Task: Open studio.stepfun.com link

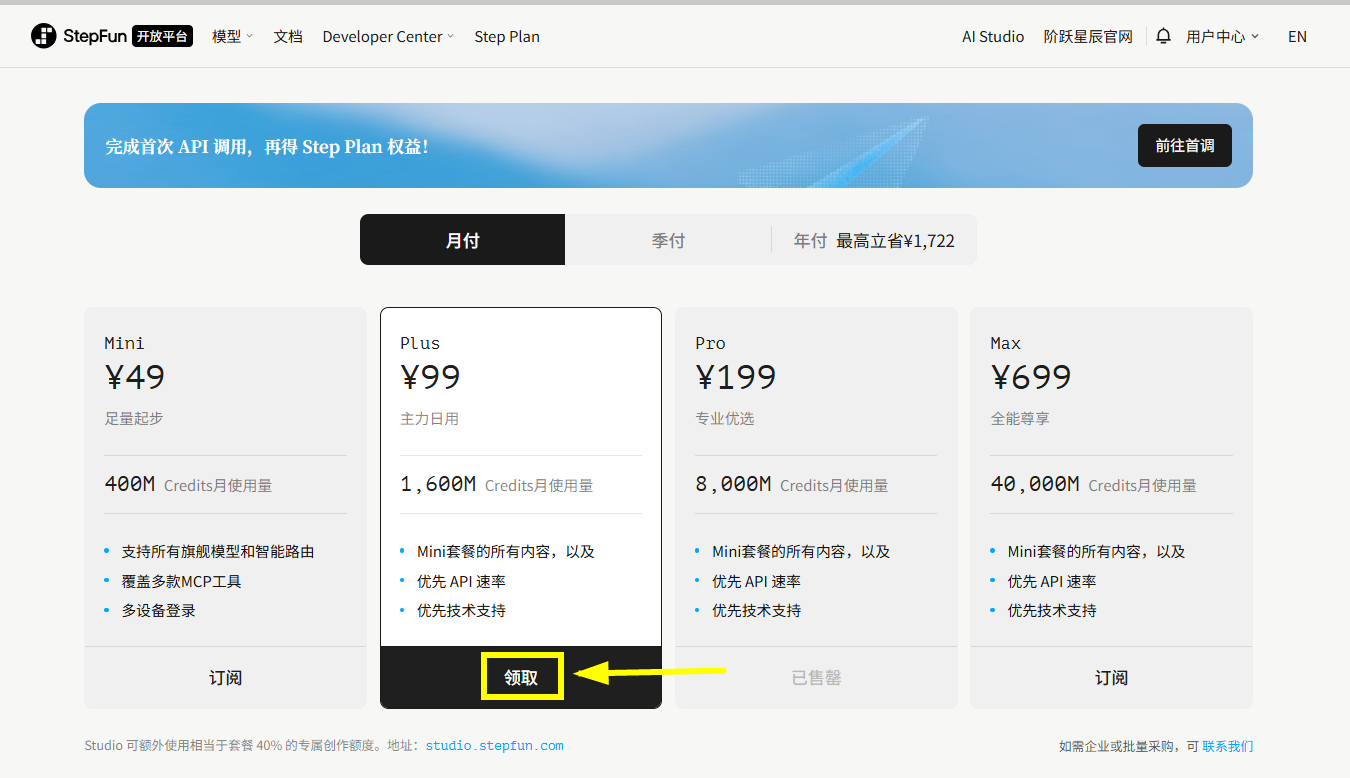Action: [494, 746]
